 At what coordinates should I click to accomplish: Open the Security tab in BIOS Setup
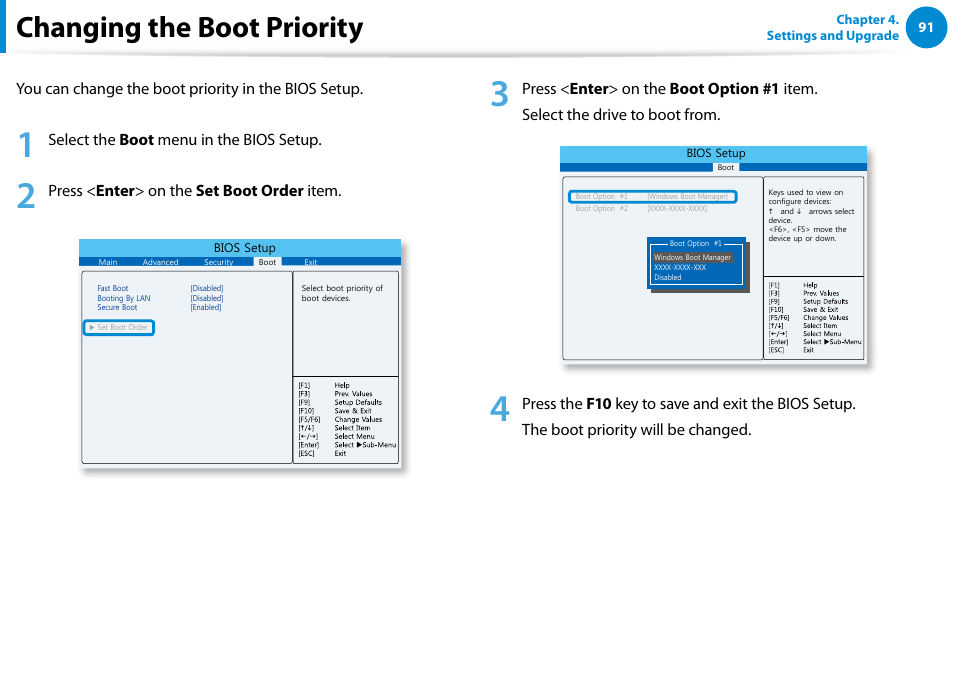[218, 262]
